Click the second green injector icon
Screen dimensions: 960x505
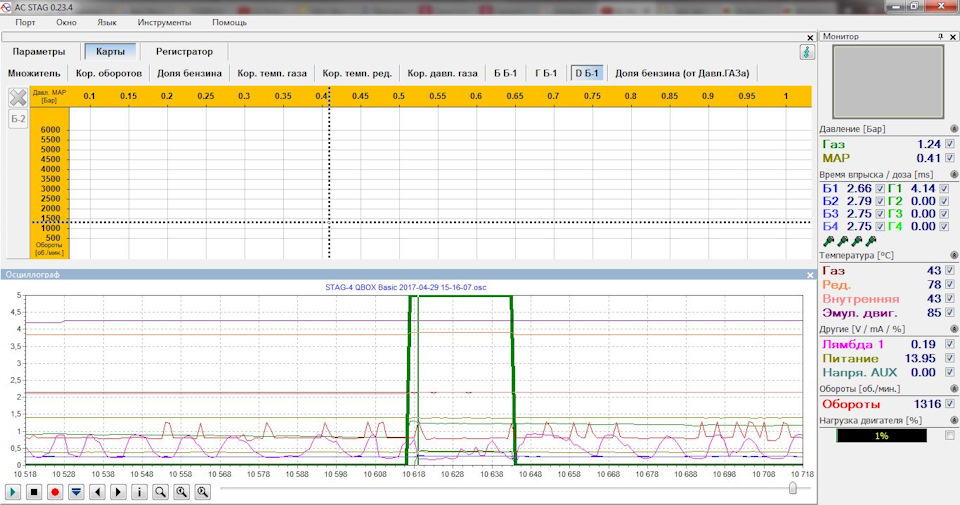coord(843,241)
